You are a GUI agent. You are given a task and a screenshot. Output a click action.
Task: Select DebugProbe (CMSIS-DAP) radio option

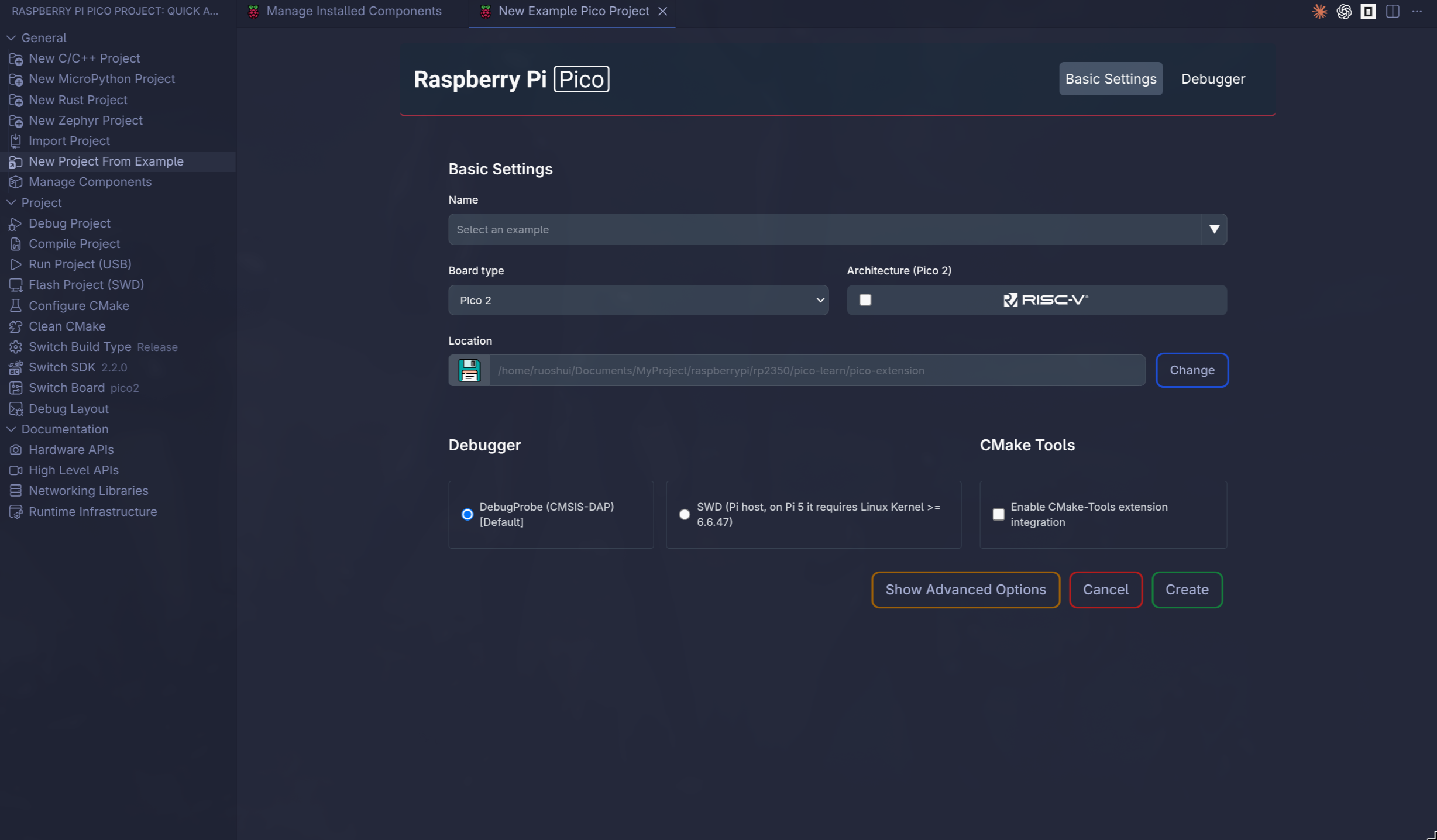point(467,514)
